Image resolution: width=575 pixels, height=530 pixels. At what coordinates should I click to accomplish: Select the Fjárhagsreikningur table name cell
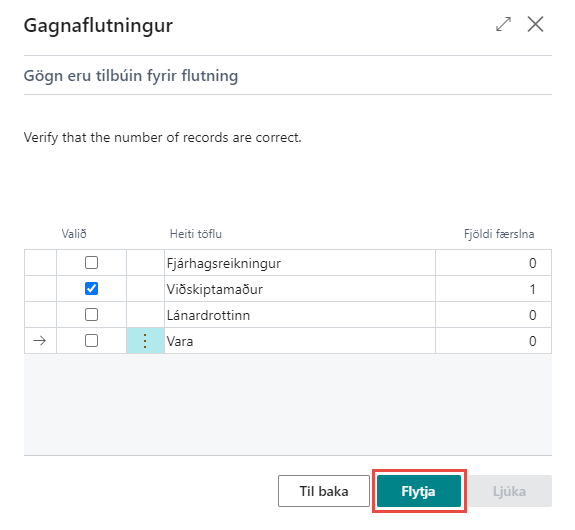tap(300, 263)
